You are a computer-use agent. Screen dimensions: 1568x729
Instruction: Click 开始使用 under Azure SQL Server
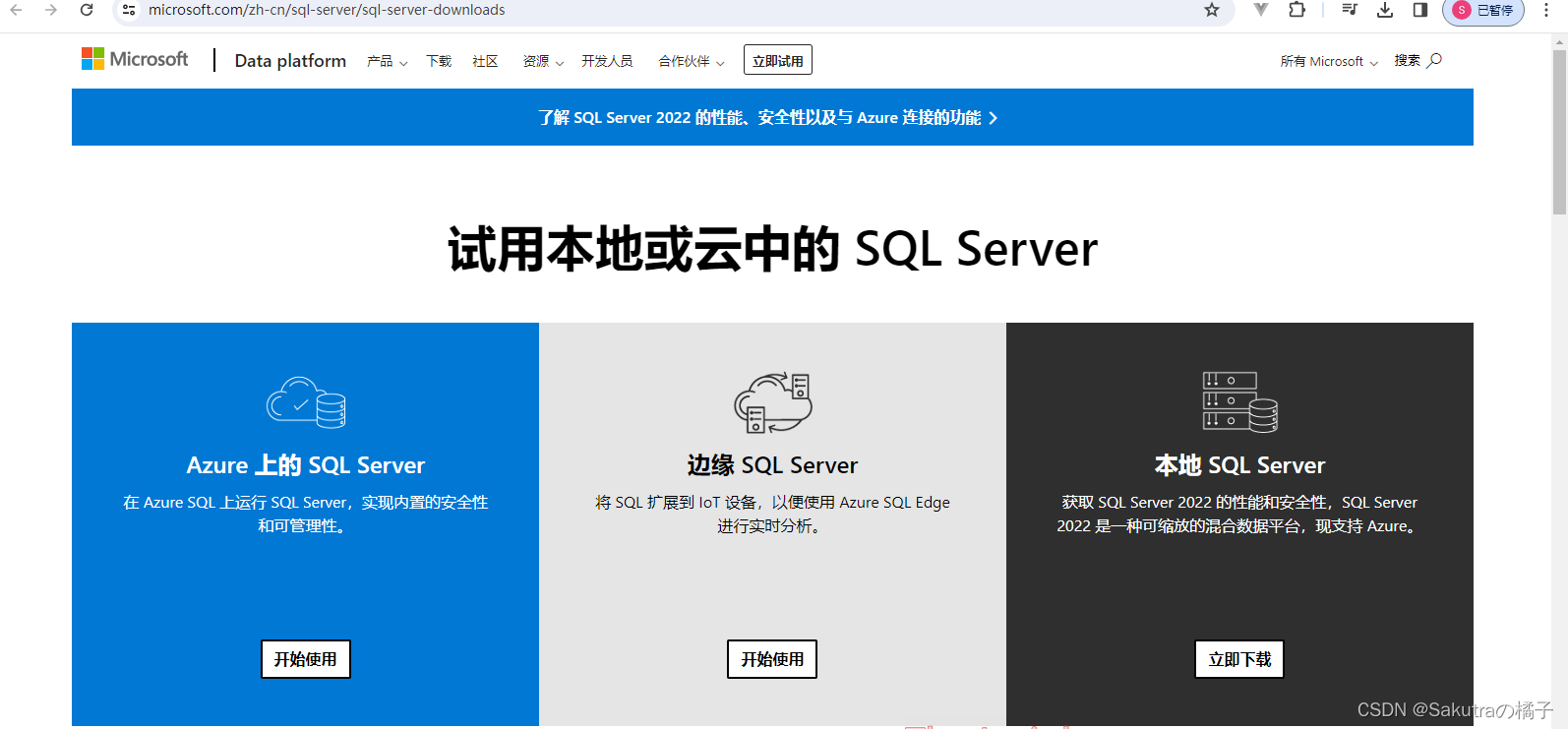306,659
